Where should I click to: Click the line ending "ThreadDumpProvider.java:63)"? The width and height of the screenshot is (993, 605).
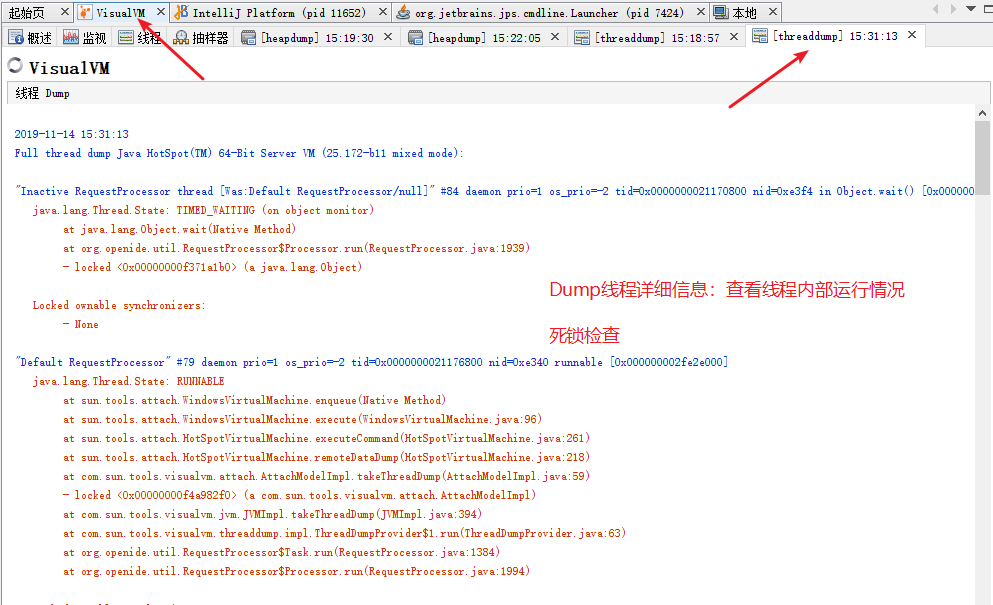coord(345,533)
